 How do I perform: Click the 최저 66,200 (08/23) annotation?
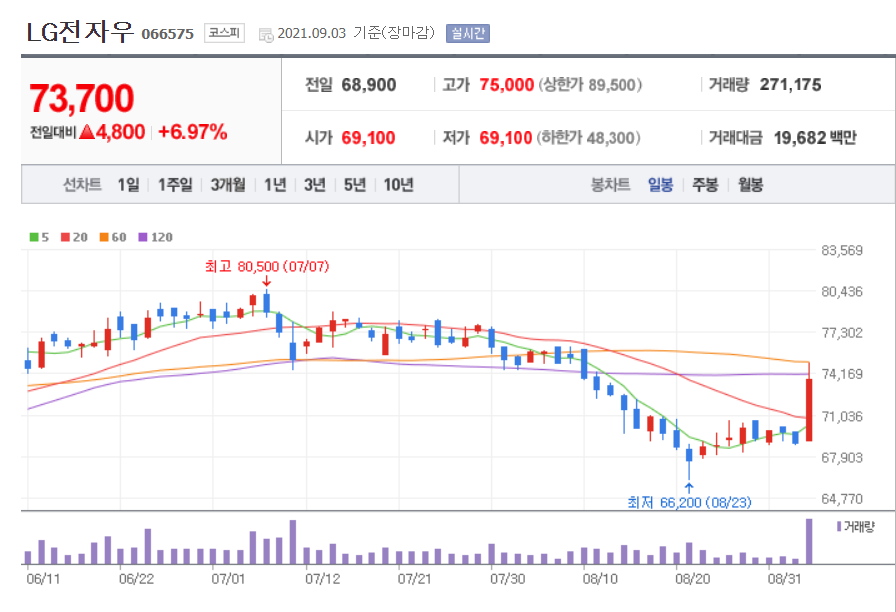click(689, 502)
